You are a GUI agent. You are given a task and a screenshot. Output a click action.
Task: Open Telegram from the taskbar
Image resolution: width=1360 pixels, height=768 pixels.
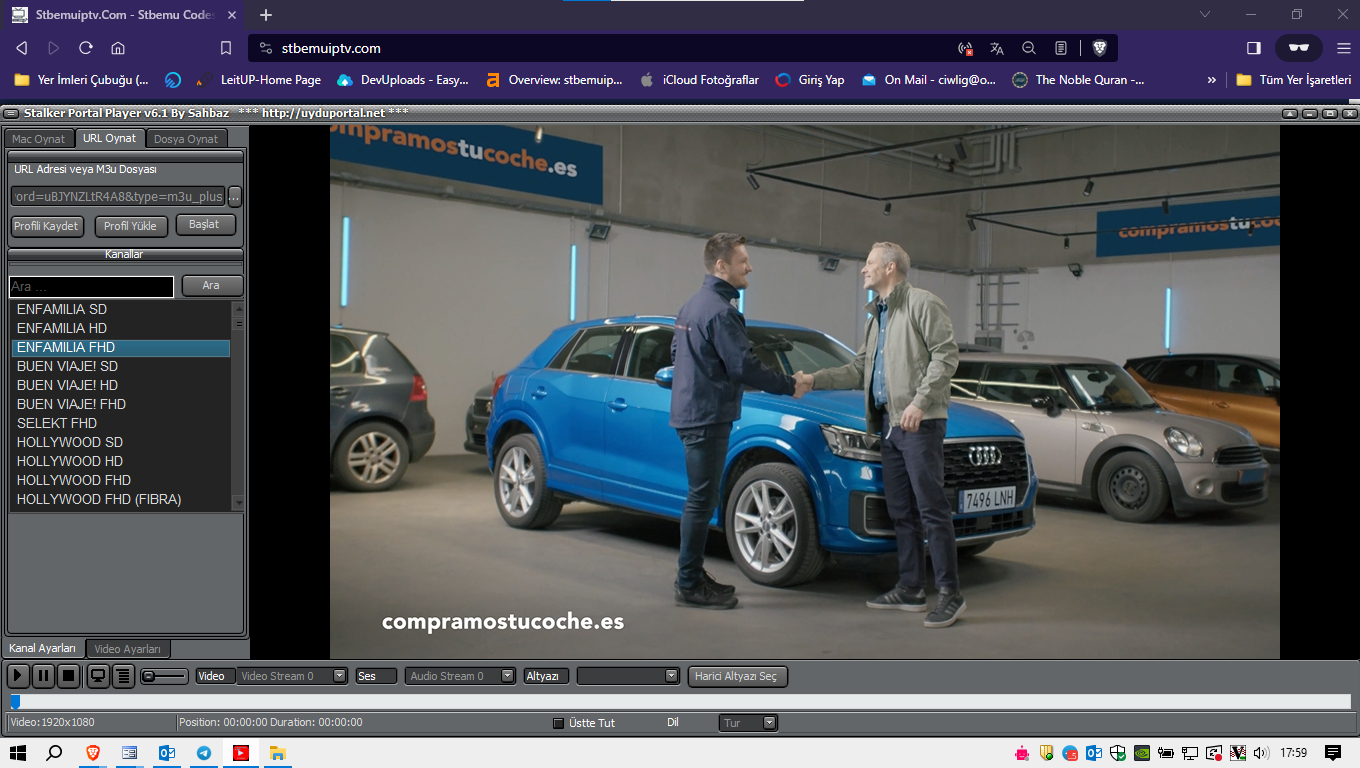204,753
